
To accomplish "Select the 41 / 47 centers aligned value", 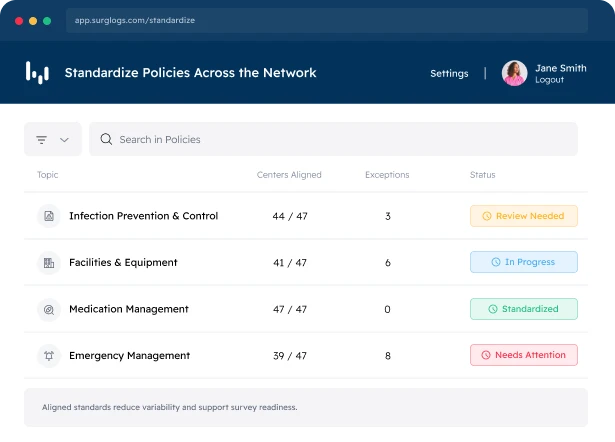I will point(290,263).
